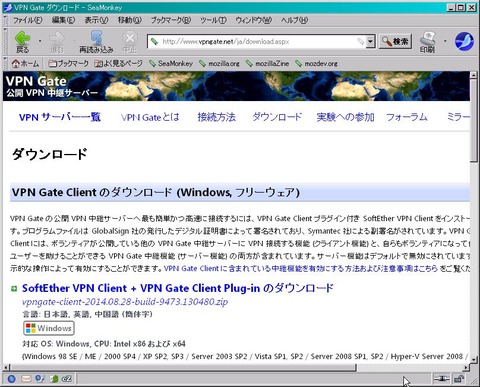Open the VPN サーバー一覧 navigation link

coord(60,117)
